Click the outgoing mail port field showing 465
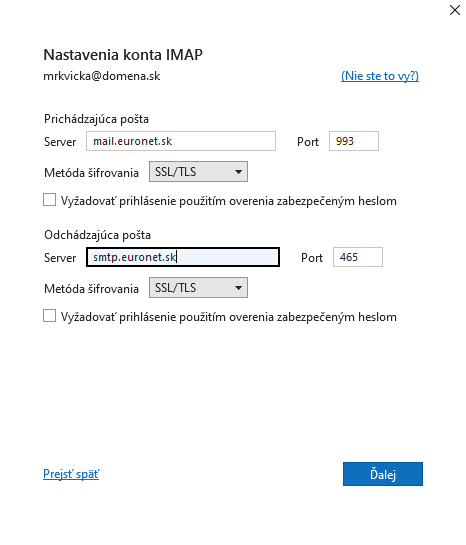466x545 pixels. click(x=358, y=257)
